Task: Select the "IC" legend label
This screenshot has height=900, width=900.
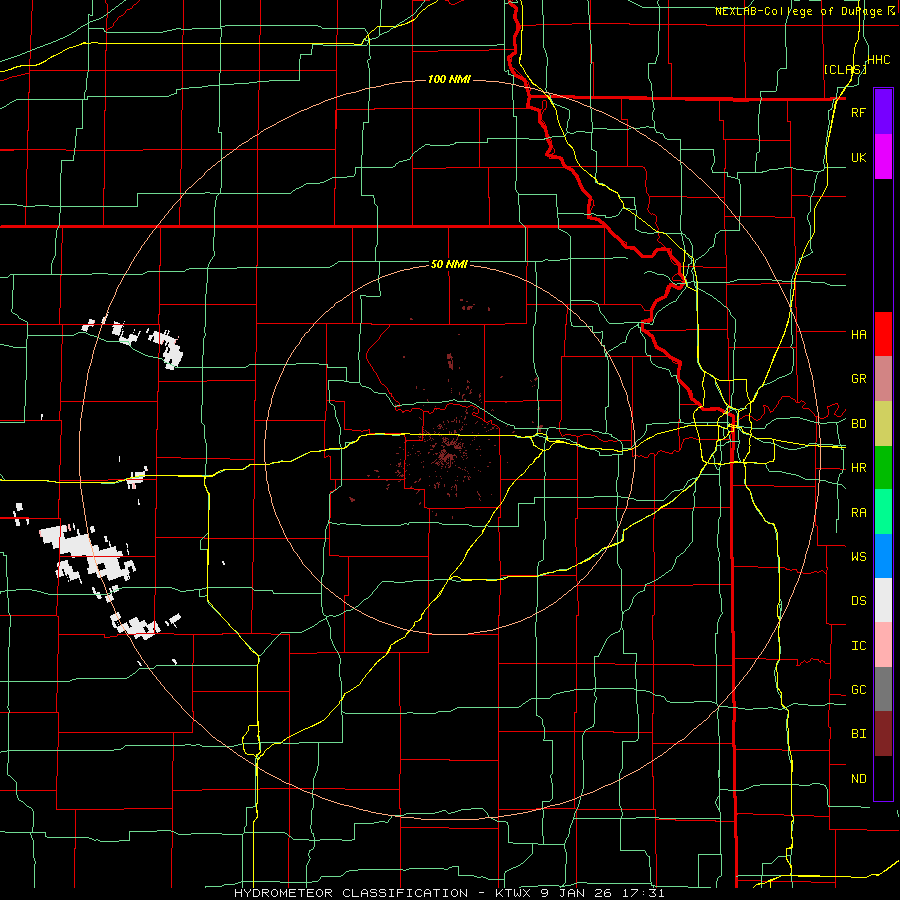Action: pos(858,645)
